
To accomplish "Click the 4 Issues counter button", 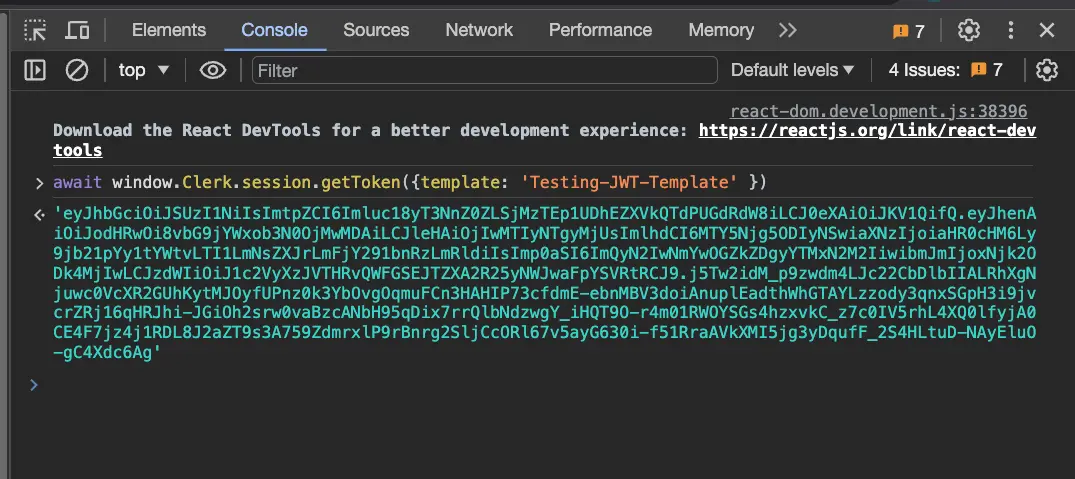I will pos(945,70).
